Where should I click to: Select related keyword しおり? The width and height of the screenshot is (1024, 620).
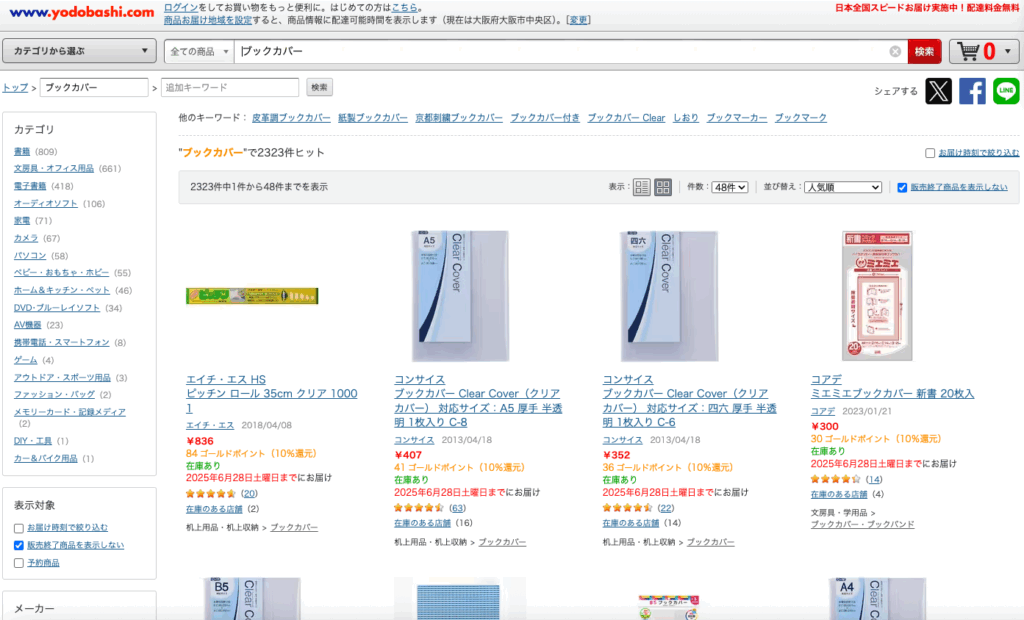686,118
